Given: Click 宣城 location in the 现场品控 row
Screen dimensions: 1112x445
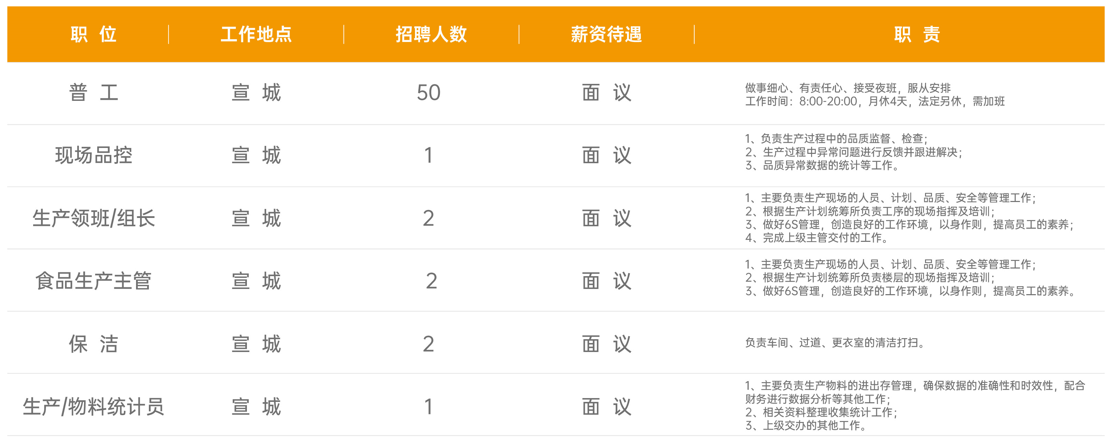Looking at the screenshot, I should (x=256, y=155).
